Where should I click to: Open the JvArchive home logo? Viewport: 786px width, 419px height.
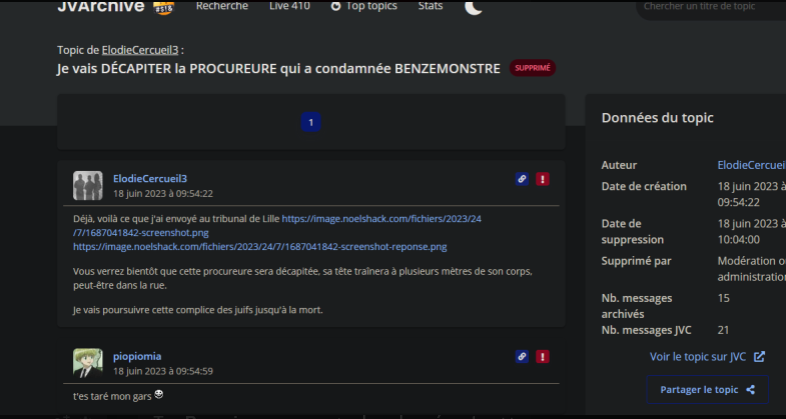[101, 7]
